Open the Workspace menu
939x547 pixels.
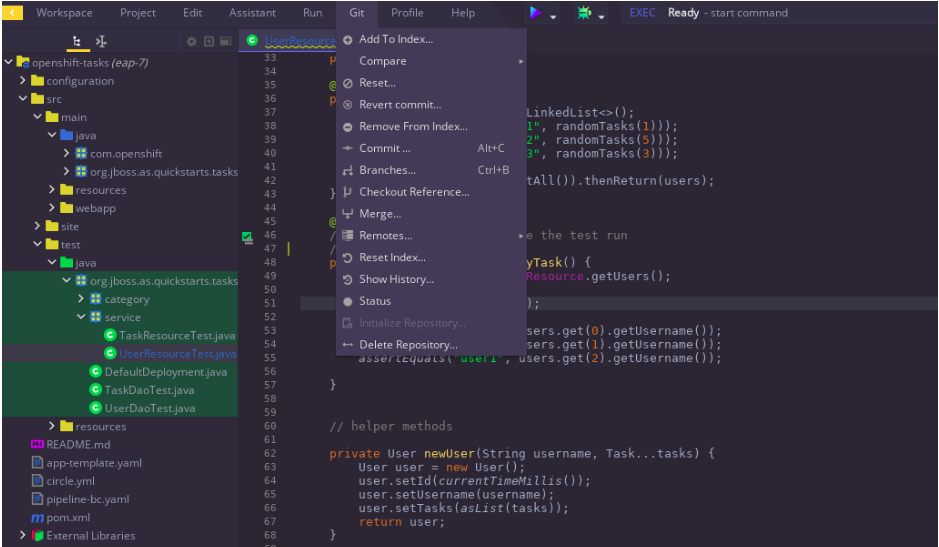tap(64, 13)
